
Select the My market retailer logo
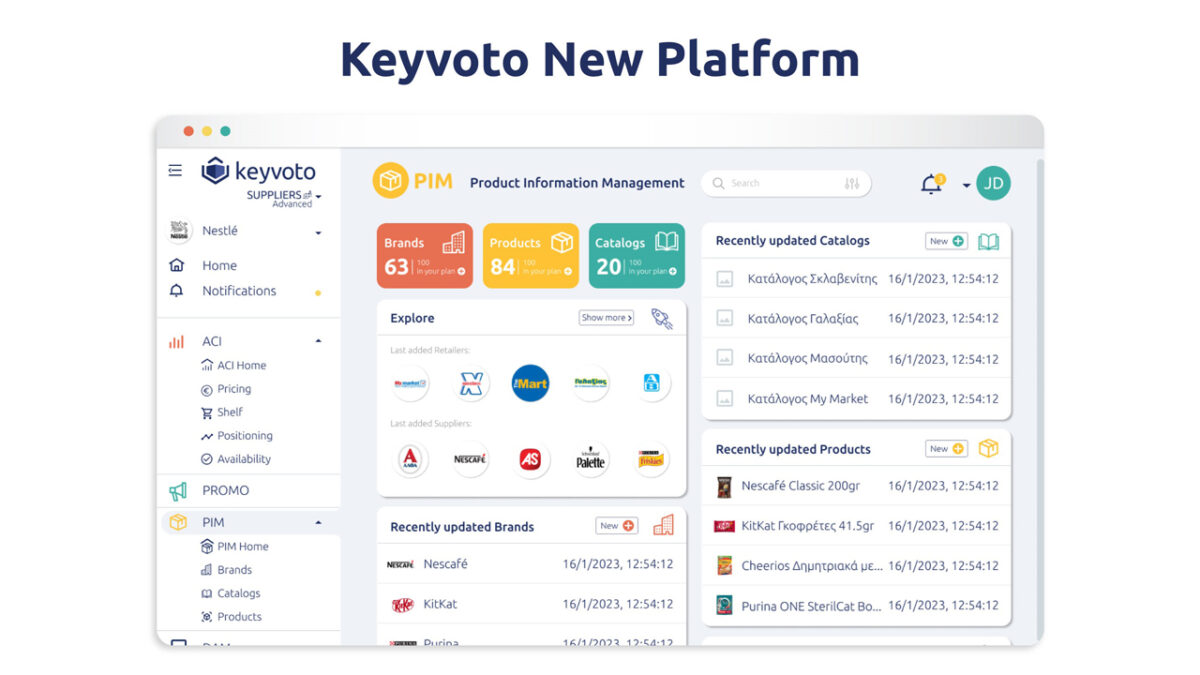(410, 383)
